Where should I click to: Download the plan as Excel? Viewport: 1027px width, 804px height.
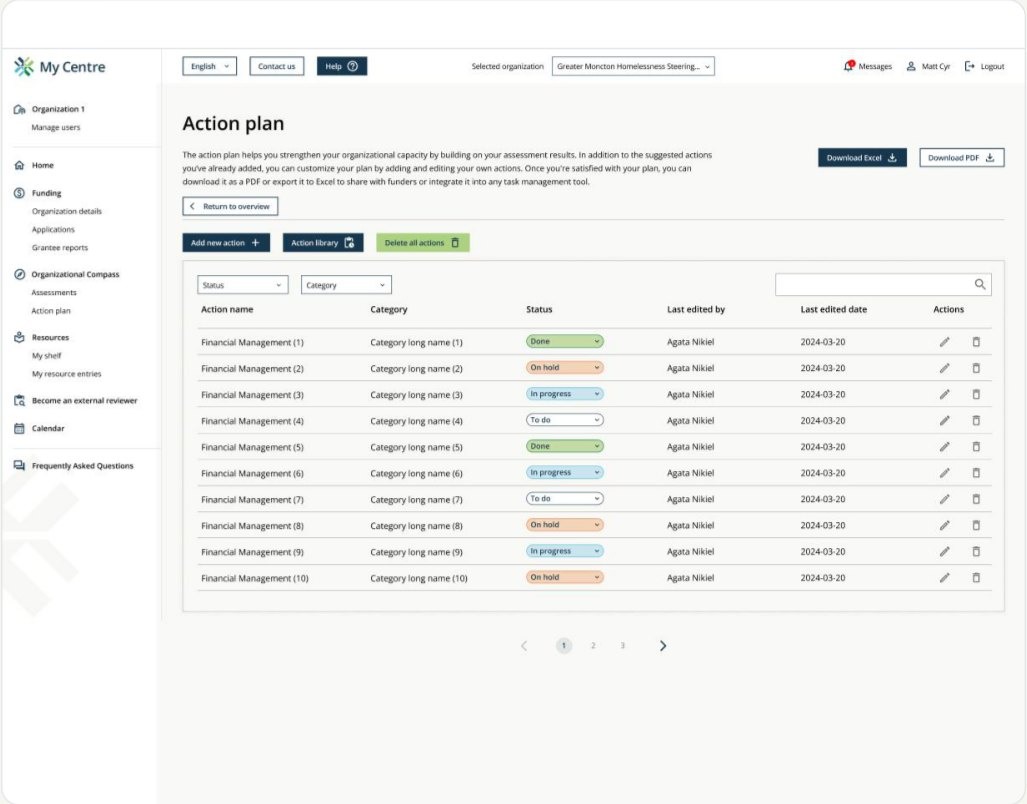(x=862, y=158)
